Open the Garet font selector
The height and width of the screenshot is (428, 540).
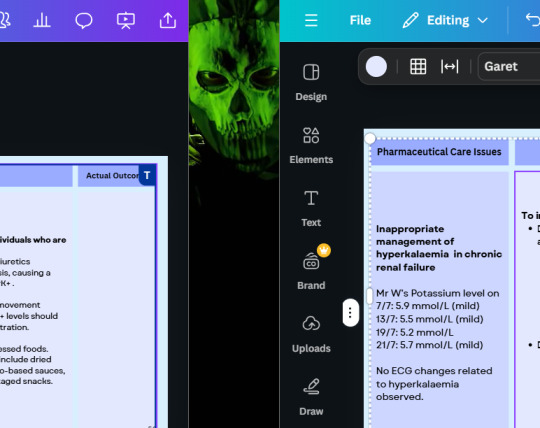tap(509, 66)
